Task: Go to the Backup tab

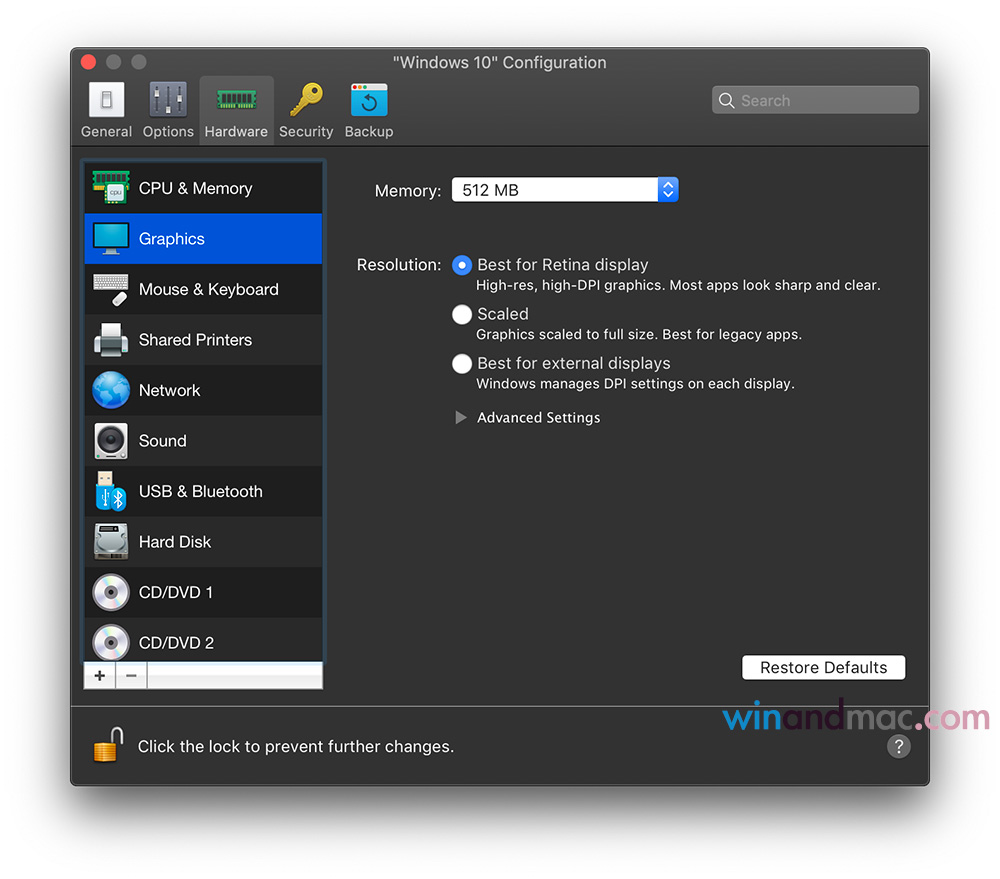Action: coord(369,110)
